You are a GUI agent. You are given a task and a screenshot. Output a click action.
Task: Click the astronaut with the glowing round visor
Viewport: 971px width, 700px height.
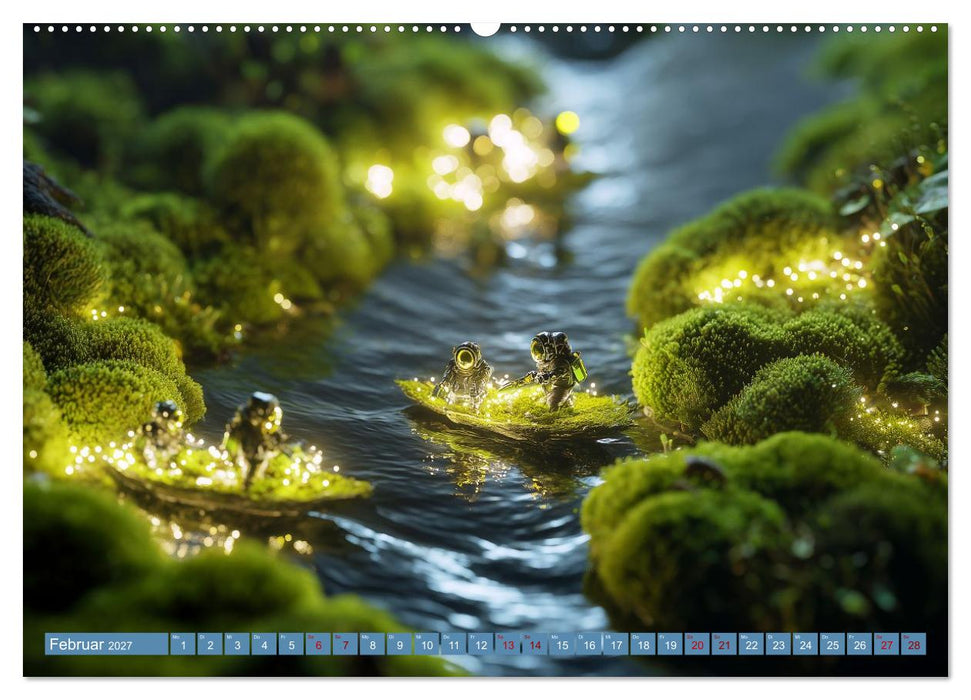pyautogui.click(x=464, y=374)
